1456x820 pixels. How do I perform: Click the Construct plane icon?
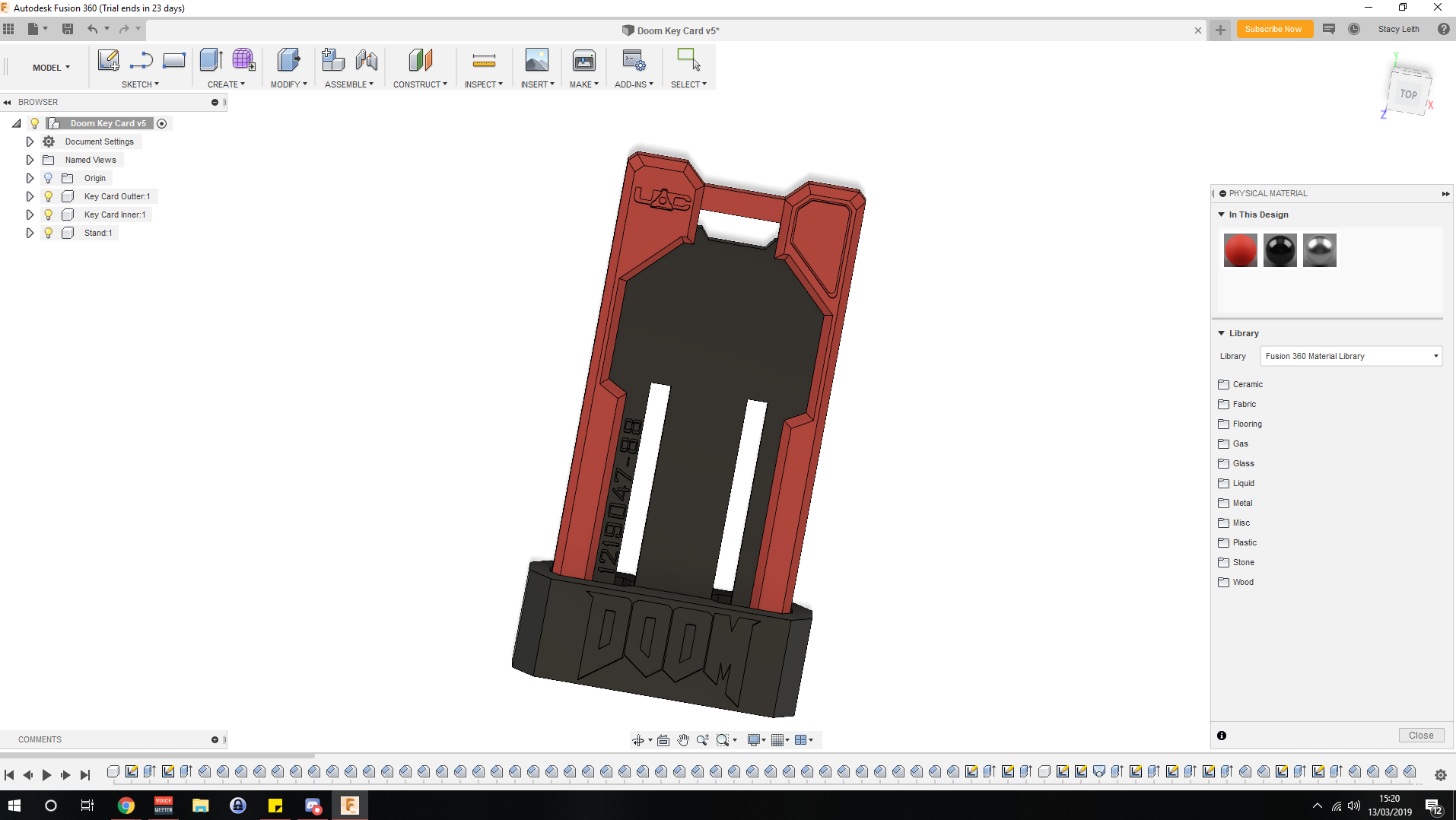click(420, 60)
